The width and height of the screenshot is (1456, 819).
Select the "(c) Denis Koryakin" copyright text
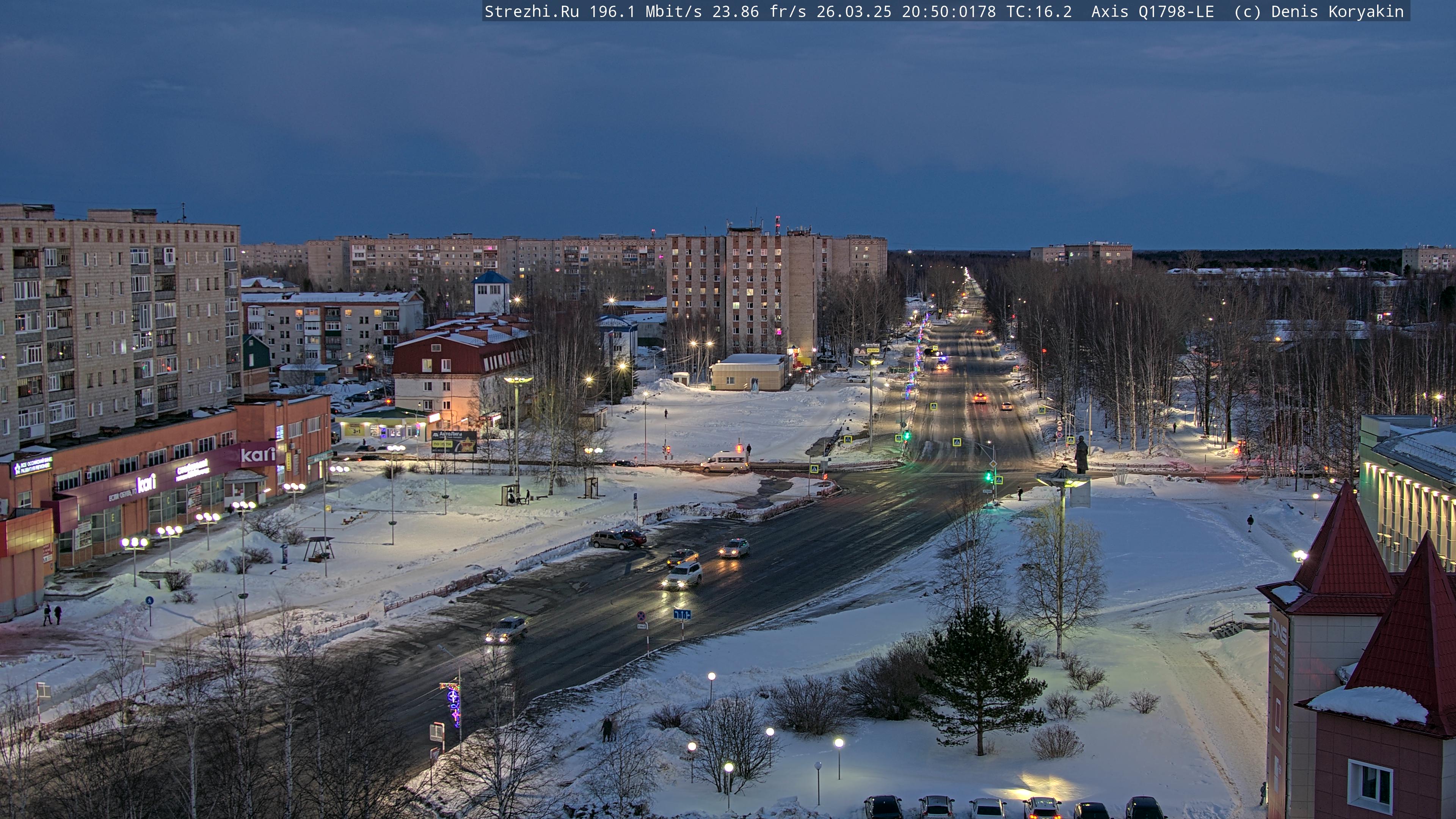[x=1319, y=11]
